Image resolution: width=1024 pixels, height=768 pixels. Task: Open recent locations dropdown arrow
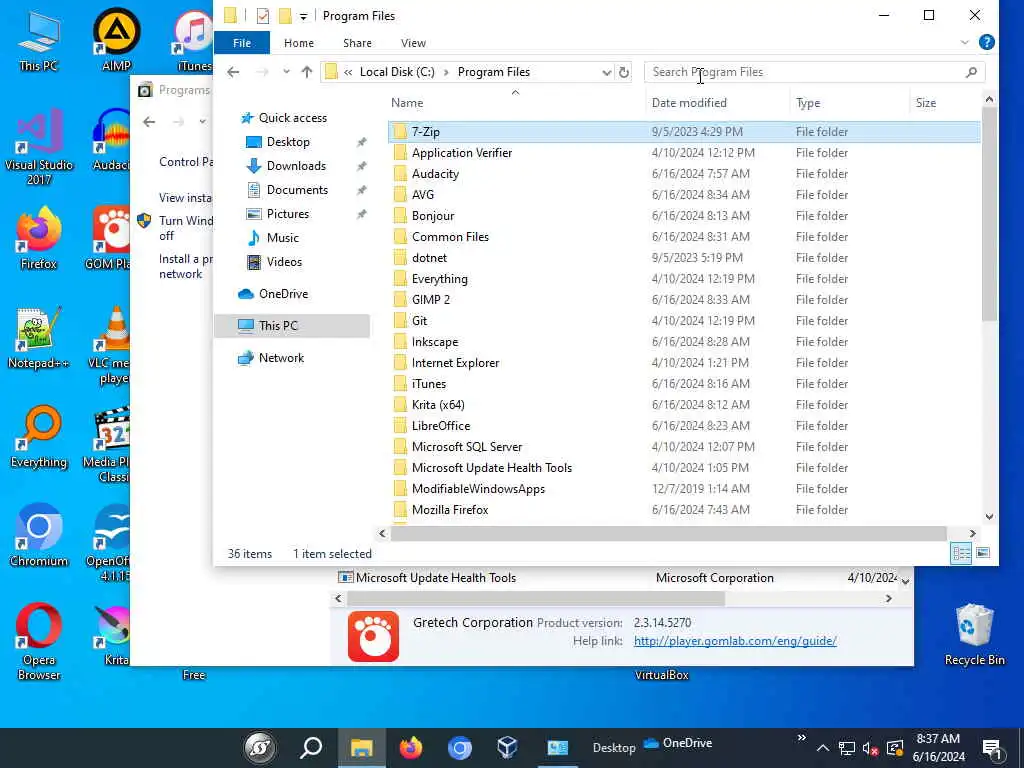286,72
